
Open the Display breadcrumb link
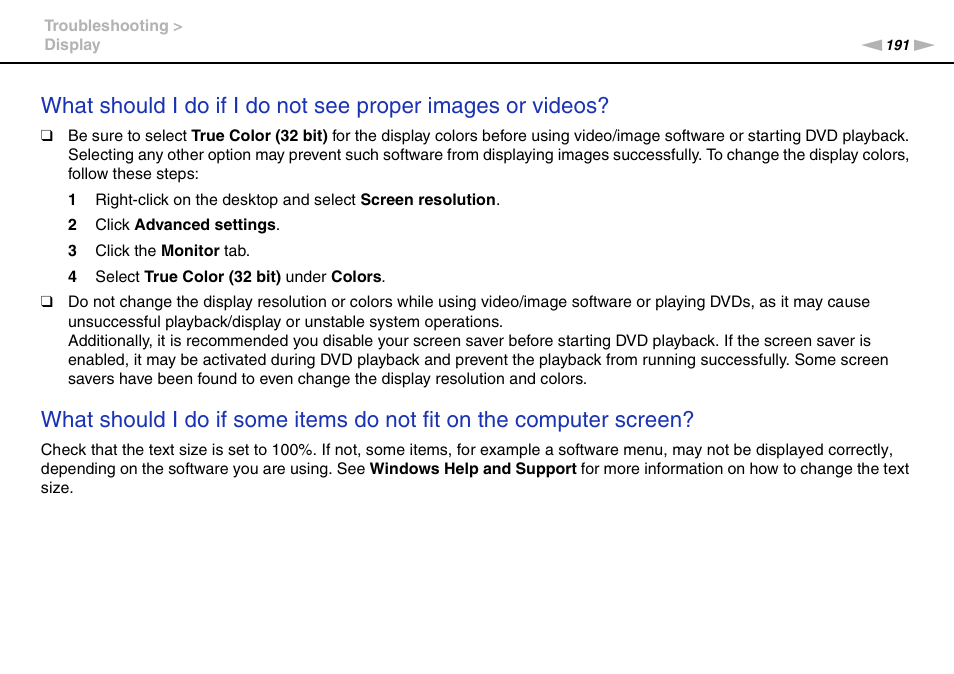pos(72,45)
